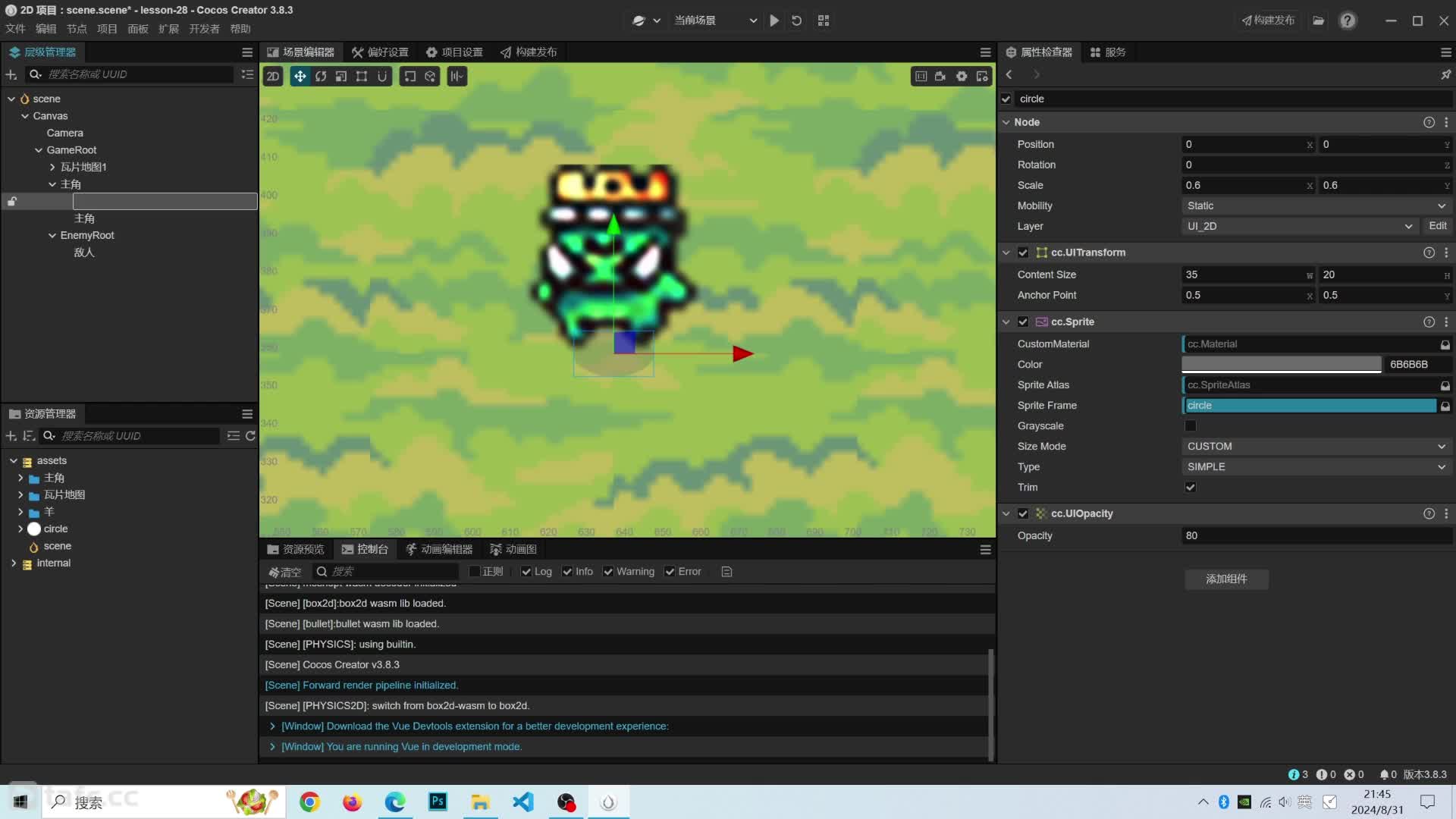The width and height of the screenshot is (1456, 819).
Task: Open Google Chrome from the taskbar
Action: (x=309, y=802)
